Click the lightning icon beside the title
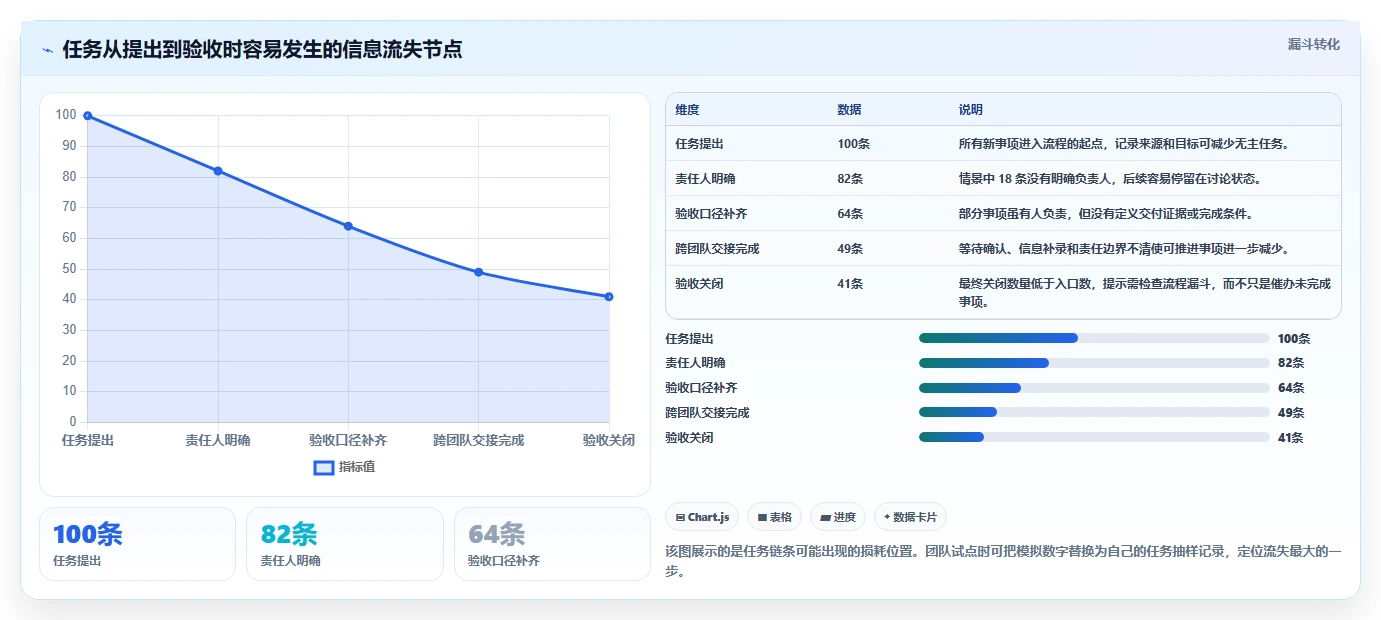1381x620 pixels. pos(47,50)
